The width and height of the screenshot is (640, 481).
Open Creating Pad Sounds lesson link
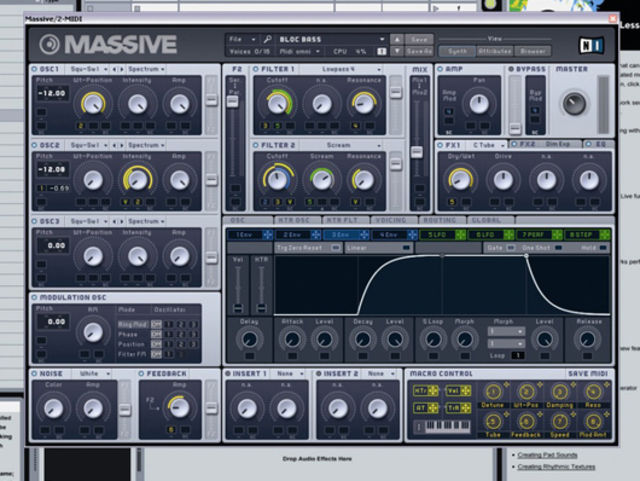point(547,455)
